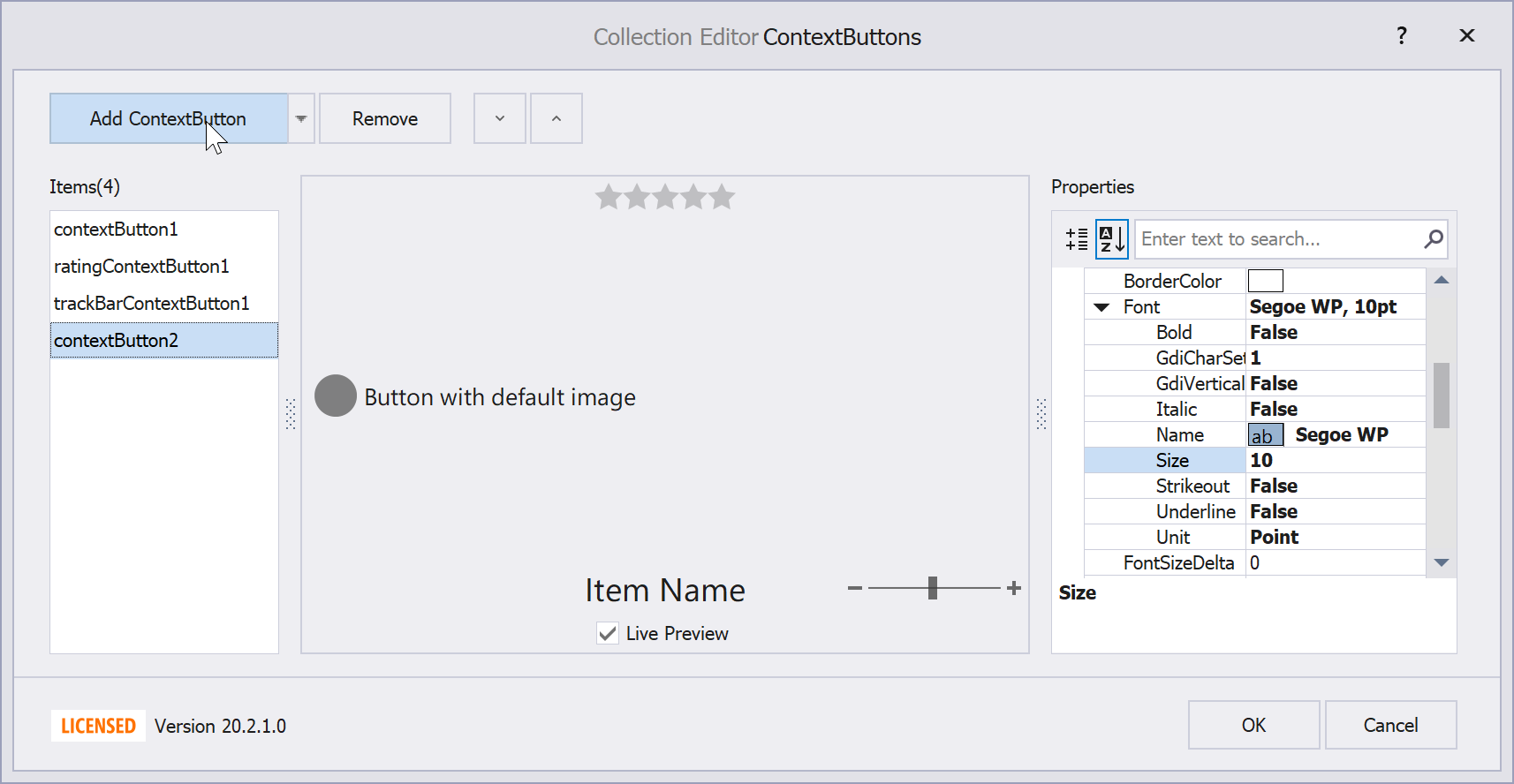Viewport: 1514px width, 784px height.
Task: Click the minus icon on the trackbar
Action: tap(854, 588)
